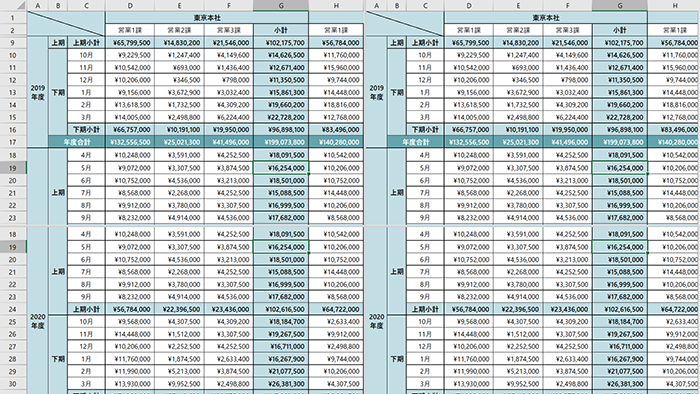700x394 pixels.
Task: Select column E header in the right pane
Action: (x=518, y=5)
